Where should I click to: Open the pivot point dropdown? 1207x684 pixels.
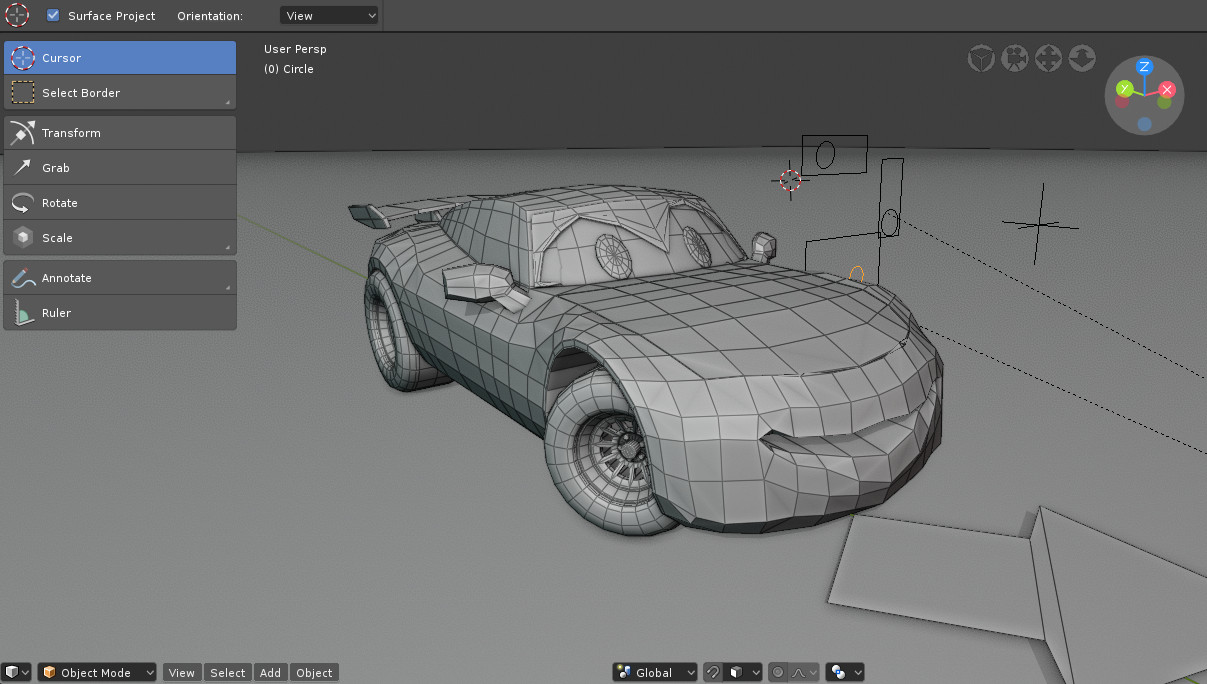(845, 672)
